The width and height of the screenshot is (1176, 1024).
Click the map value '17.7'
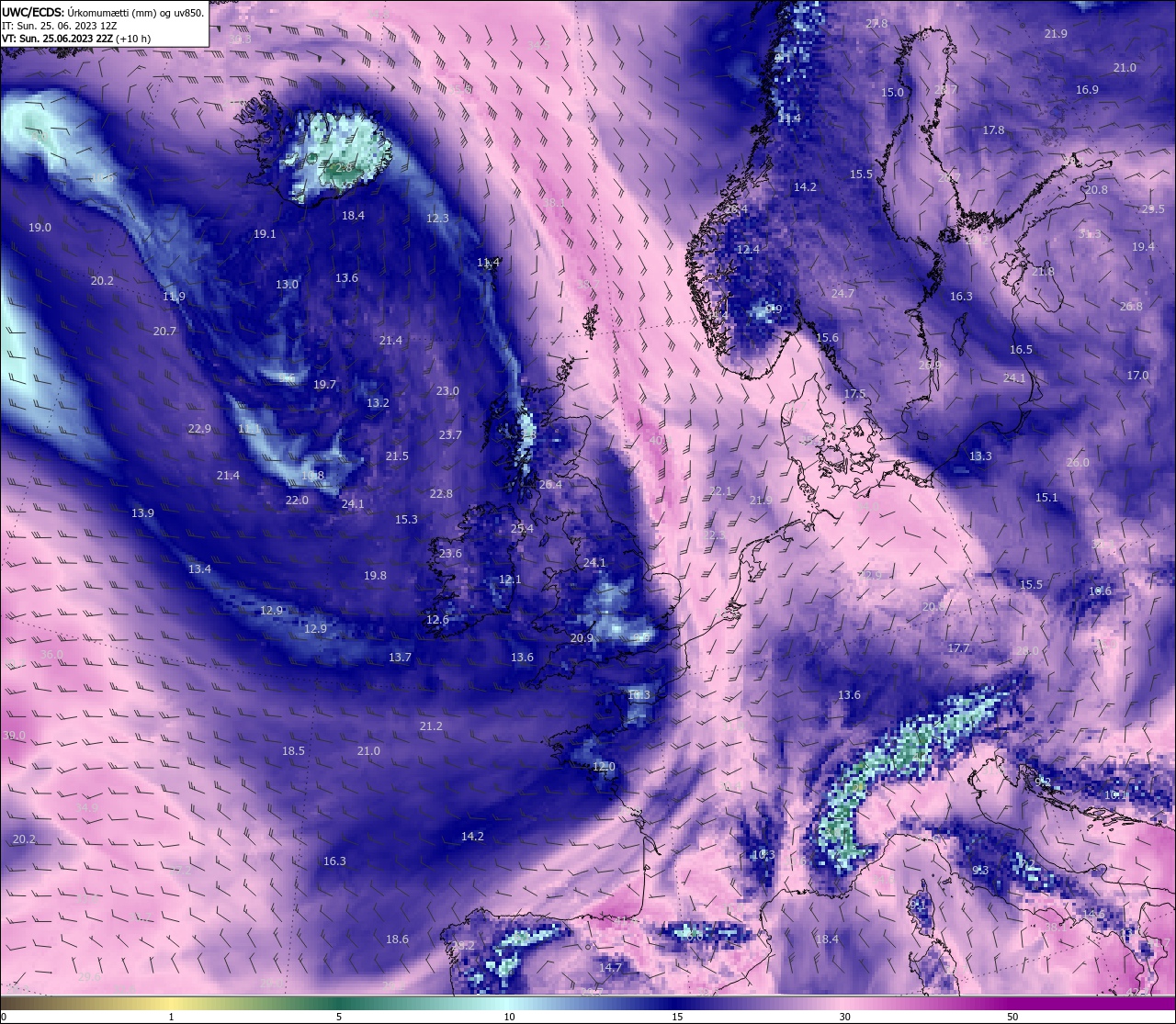[x=958, y=647]
